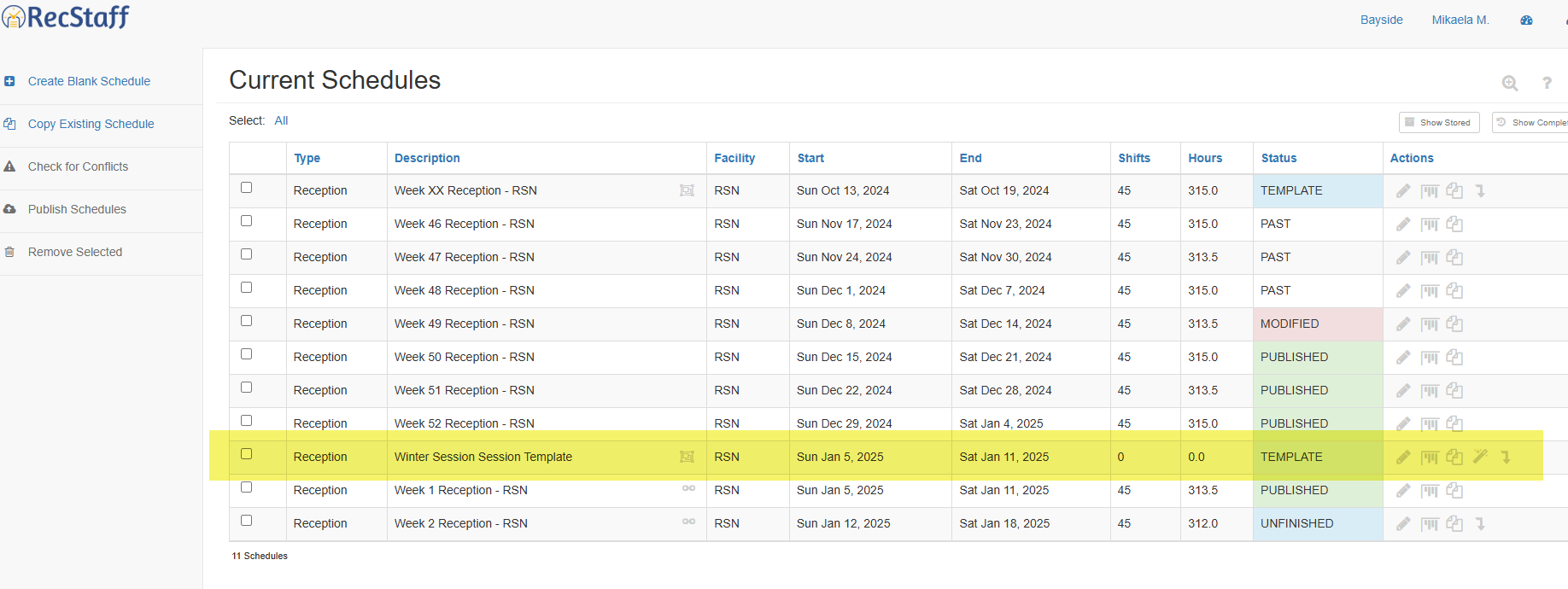Click the UNFINISHED status cell for Week 2
Viewport: 1568px width, 589px height.
[x=1318, y=524]
